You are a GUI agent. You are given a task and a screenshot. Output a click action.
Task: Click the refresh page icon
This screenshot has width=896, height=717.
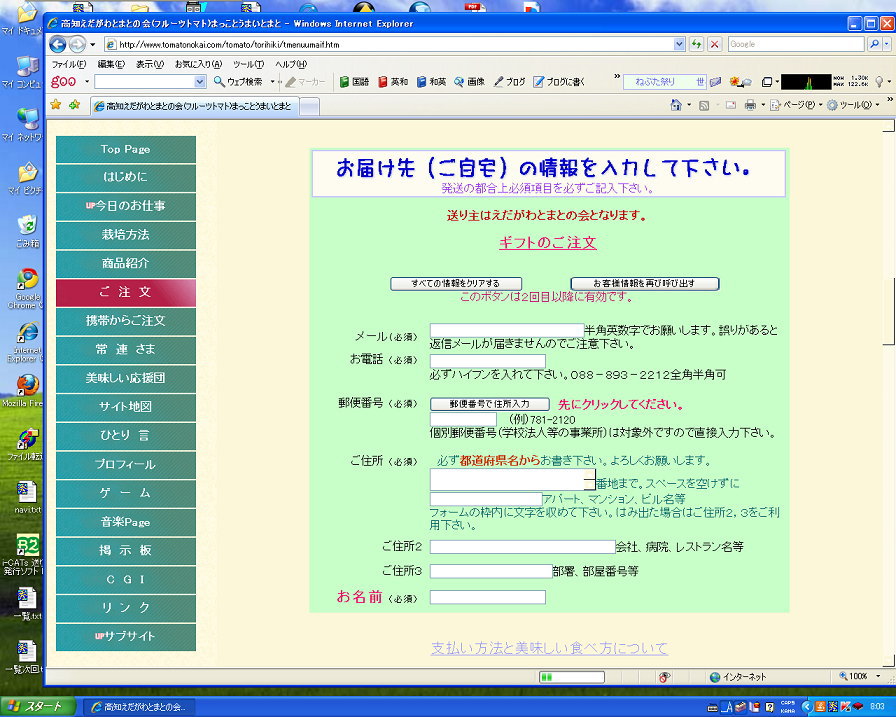696,44
